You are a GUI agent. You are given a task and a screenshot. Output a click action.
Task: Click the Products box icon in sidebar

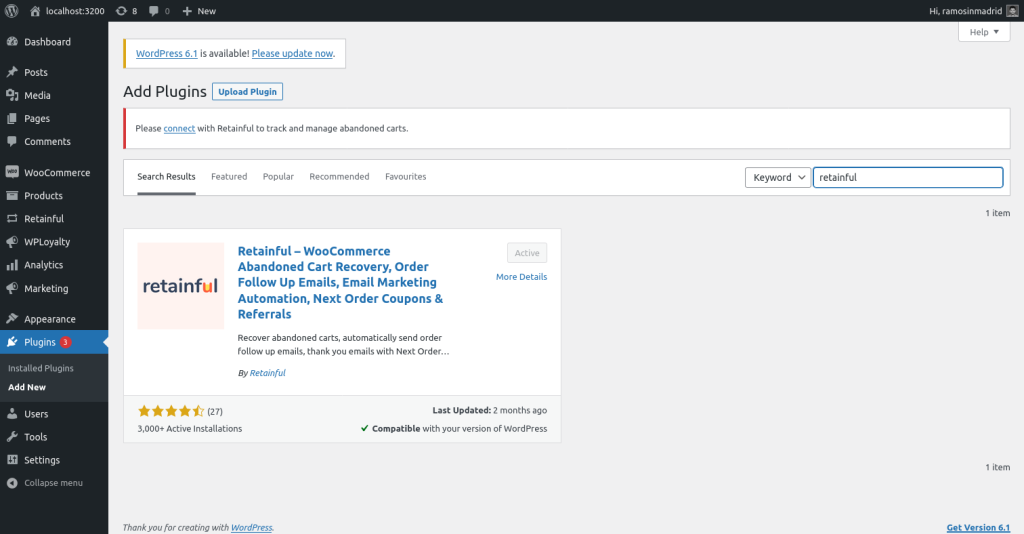[12, 195]
